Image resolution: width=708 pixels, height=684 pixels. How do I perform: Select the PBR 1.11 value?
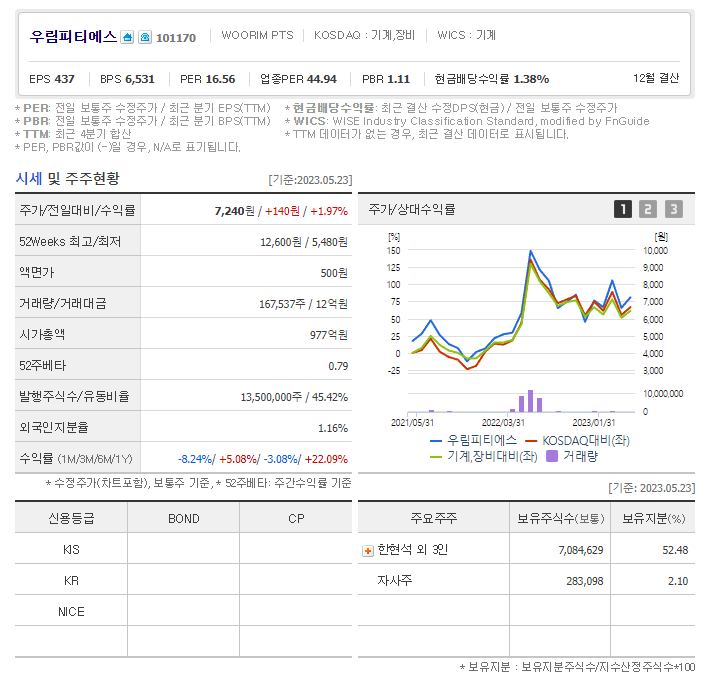[x=386, y=79]
